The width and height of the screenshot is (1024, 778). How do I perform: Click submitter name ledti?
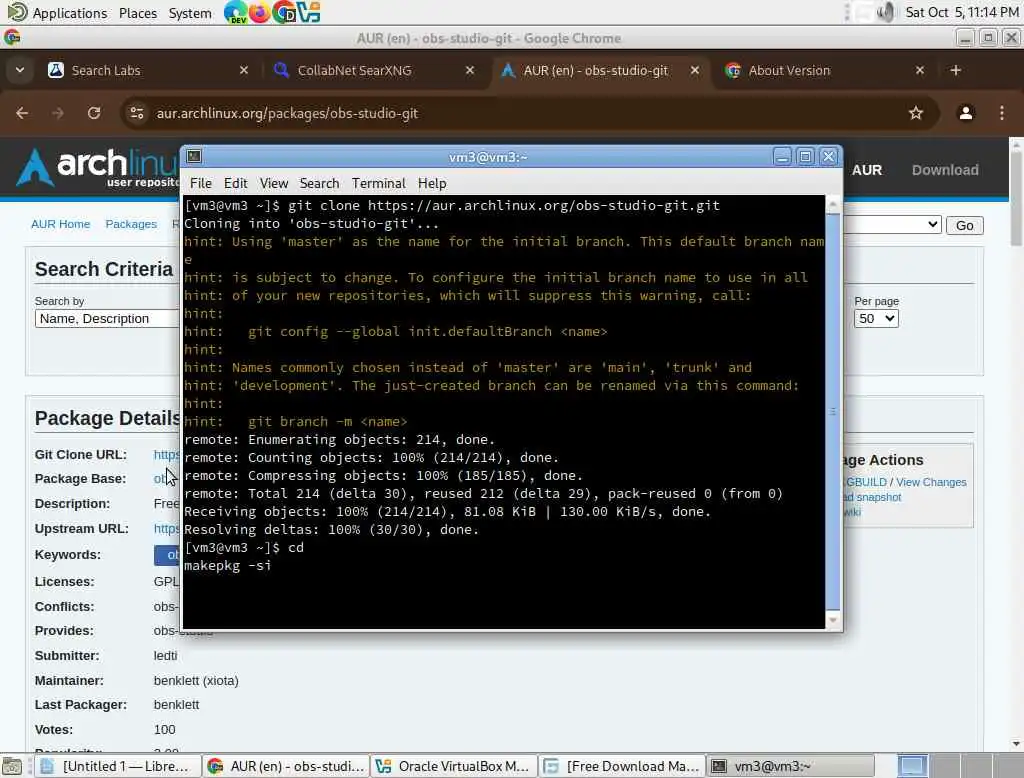click(x=165, y=656)
